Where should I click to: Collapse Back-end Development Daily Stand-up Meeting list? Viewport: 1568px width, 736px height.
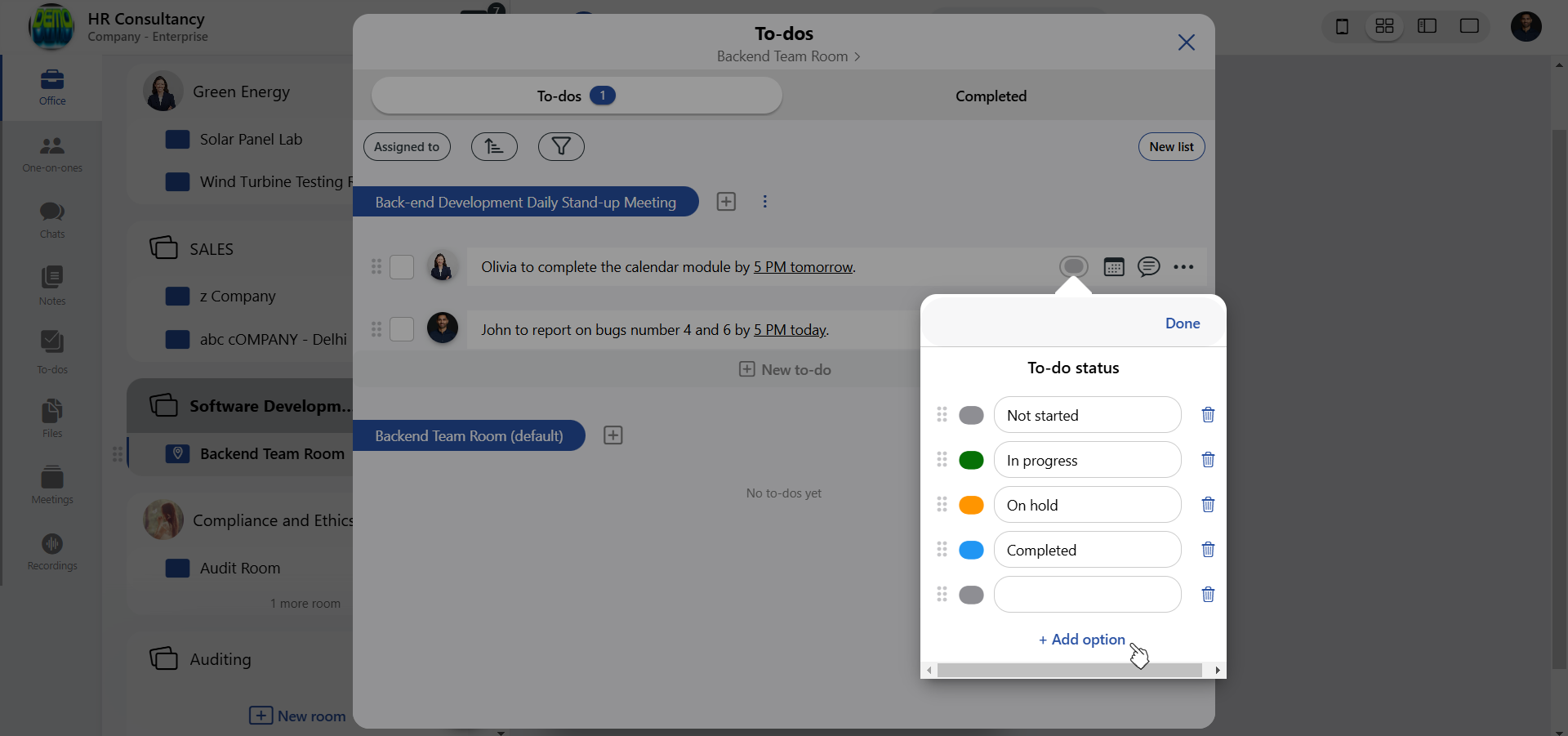coord(526,202)
